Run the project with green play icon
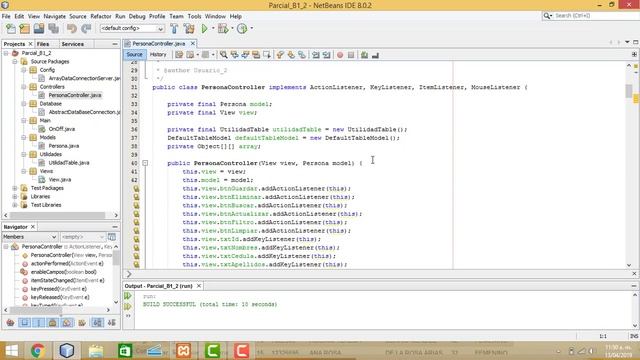 pyautogui.click(x=204, y=29)
